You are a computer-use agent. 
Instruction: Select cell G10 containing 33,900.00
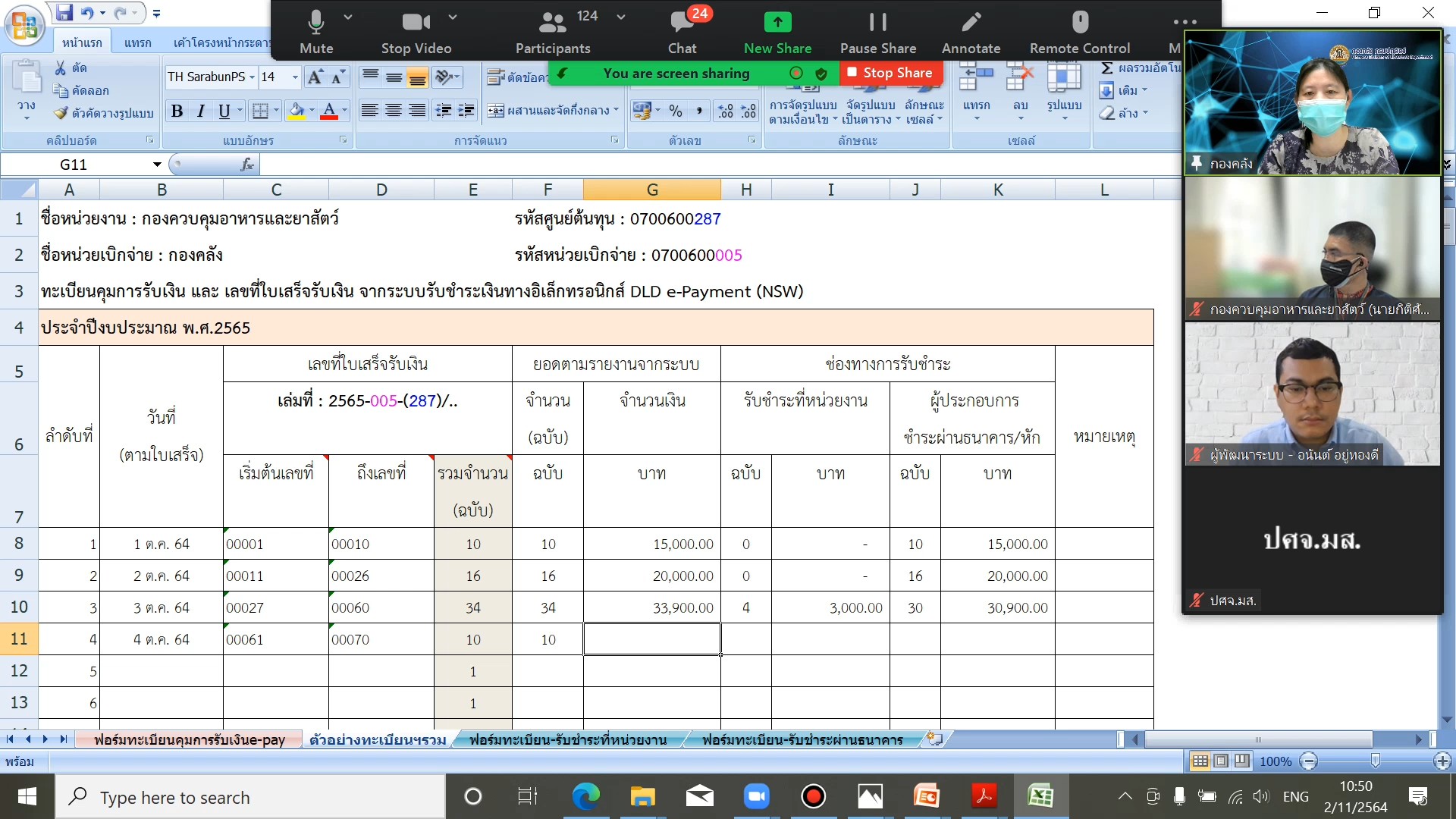pos(651,607)
